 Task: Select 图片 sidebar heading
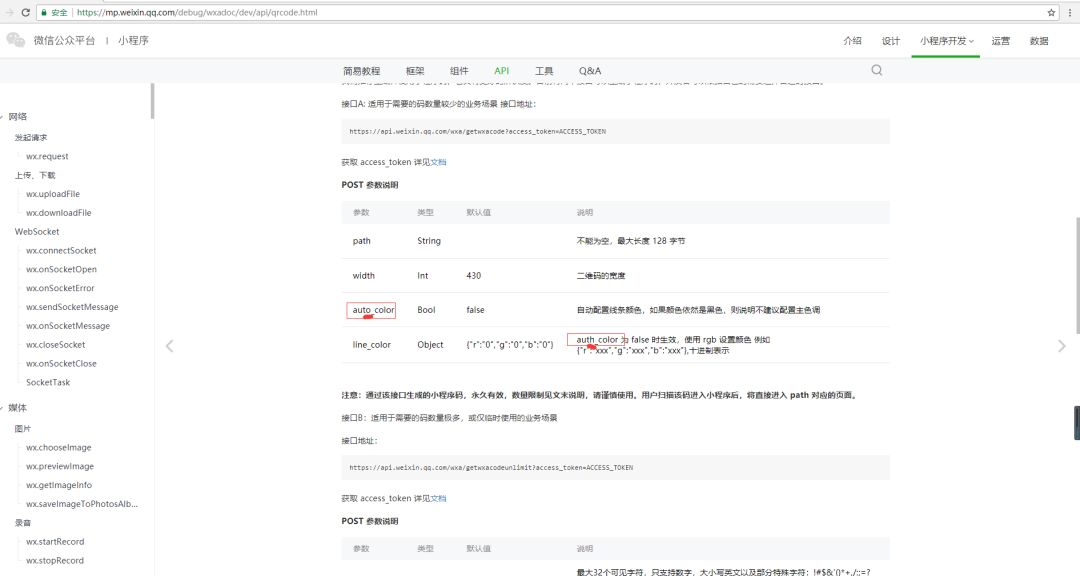coord(23,429)
